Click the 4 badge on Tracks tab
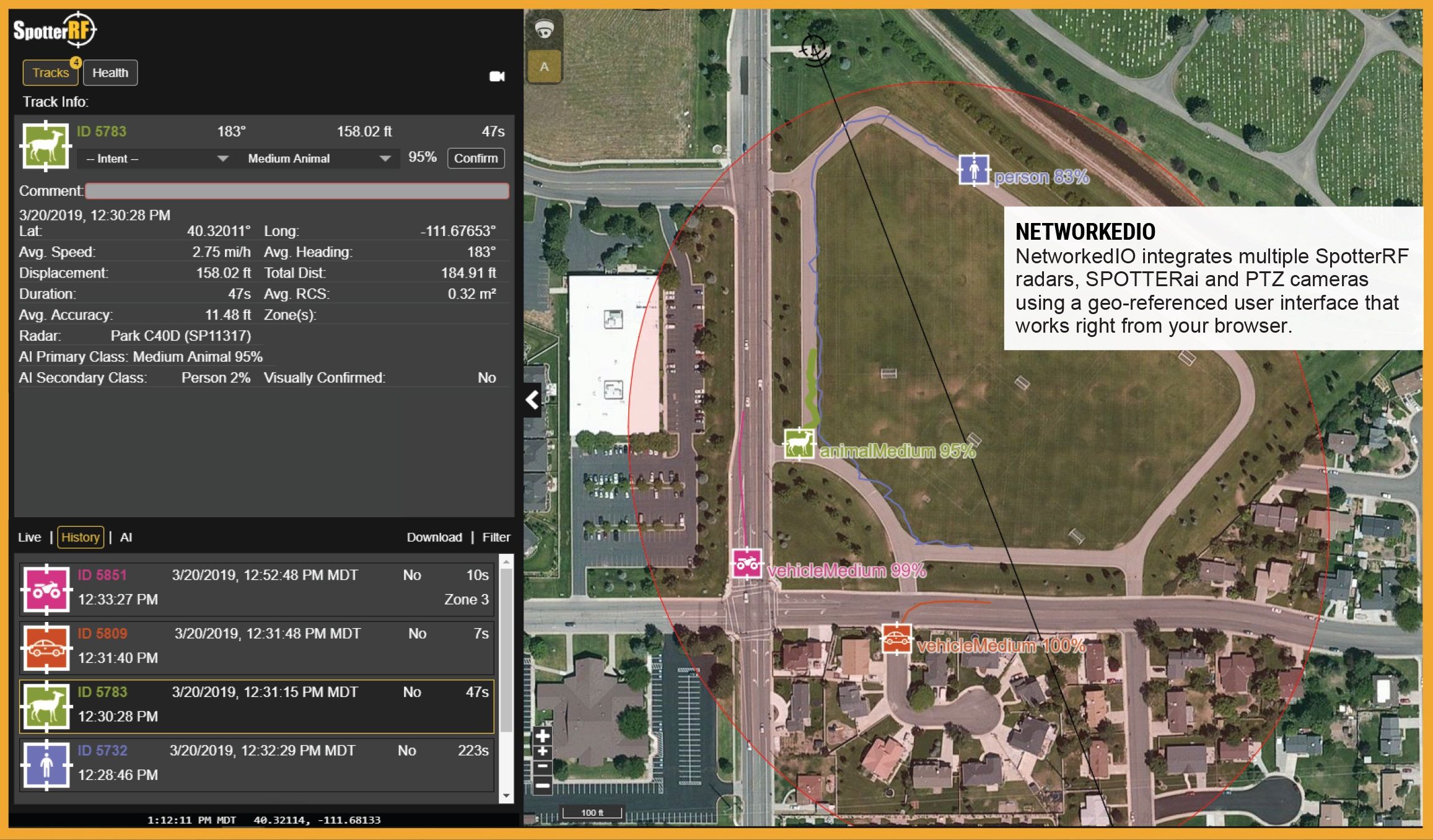Image resolution: width=1433 pixels, height=840 pixels. point(76,63)
